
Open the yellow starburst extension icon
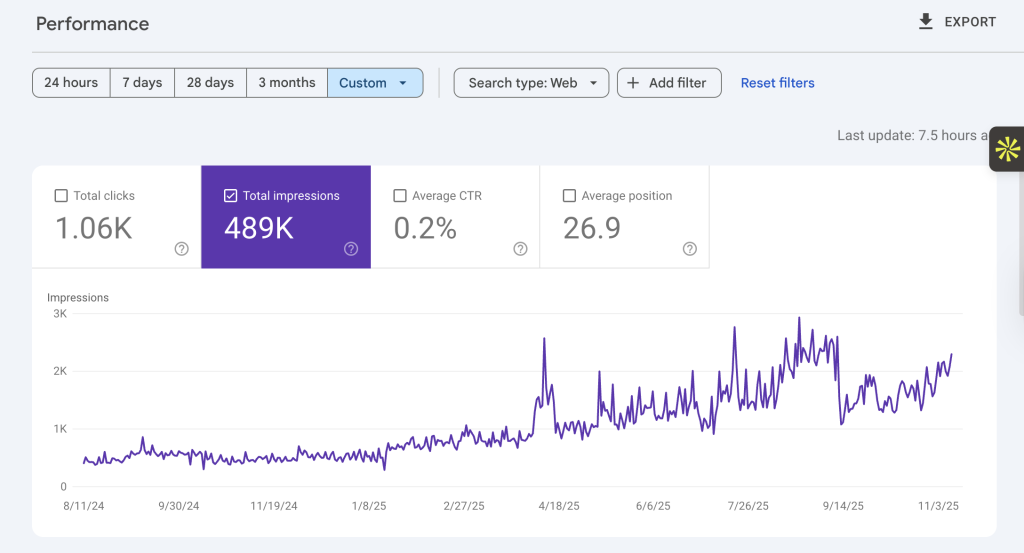click(x=1007, y=149)
